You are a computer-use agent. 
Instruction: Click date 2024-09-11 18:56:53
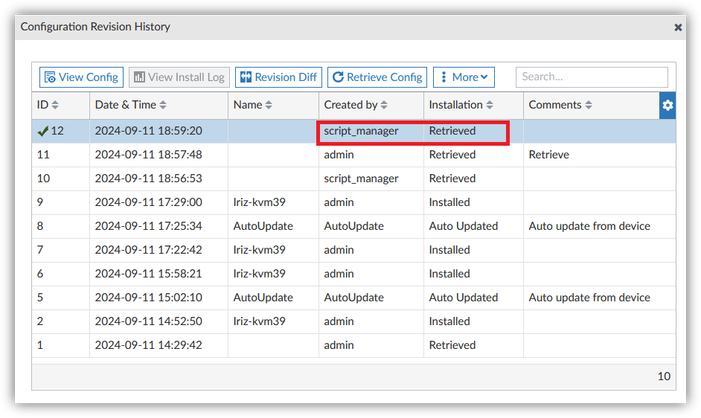(148, 178)
